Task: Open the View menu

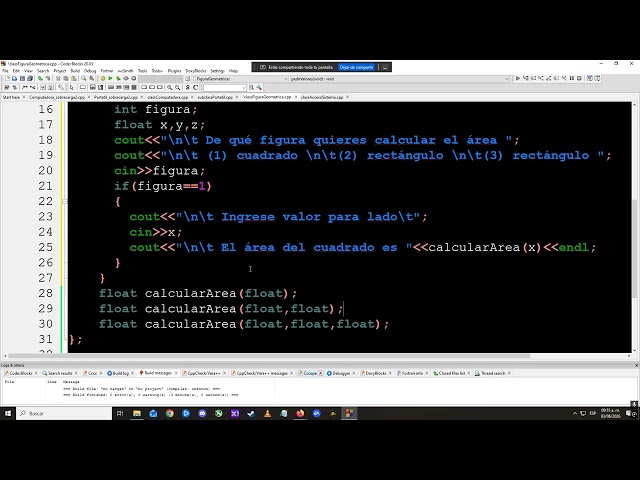Action: pyautogui.click(x=29, y=71)
